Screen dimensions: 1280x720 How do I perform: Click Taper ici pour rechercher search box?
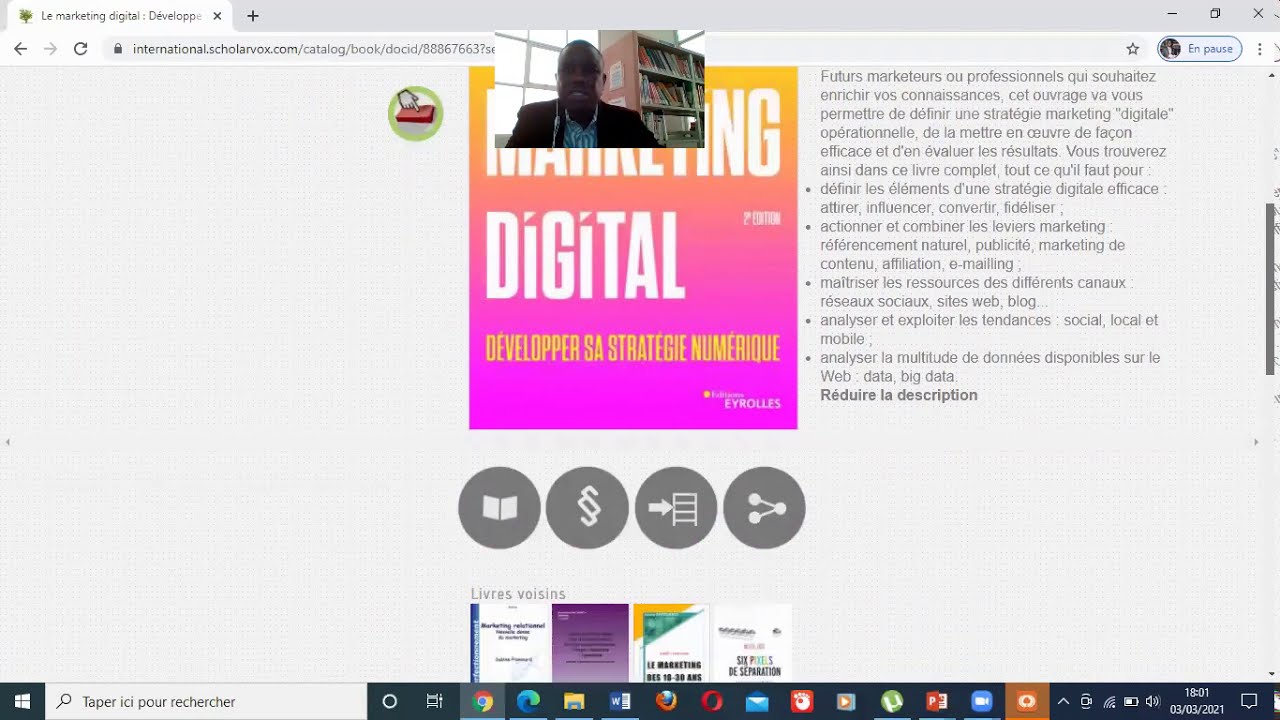click(x=207, y=701)
